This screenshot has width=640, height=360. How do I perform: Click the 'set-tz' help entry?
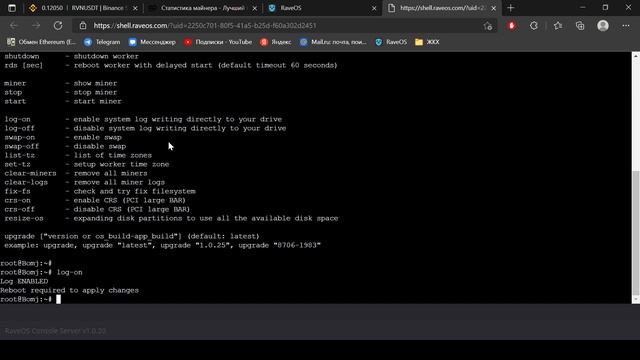[x=18, y=164]
